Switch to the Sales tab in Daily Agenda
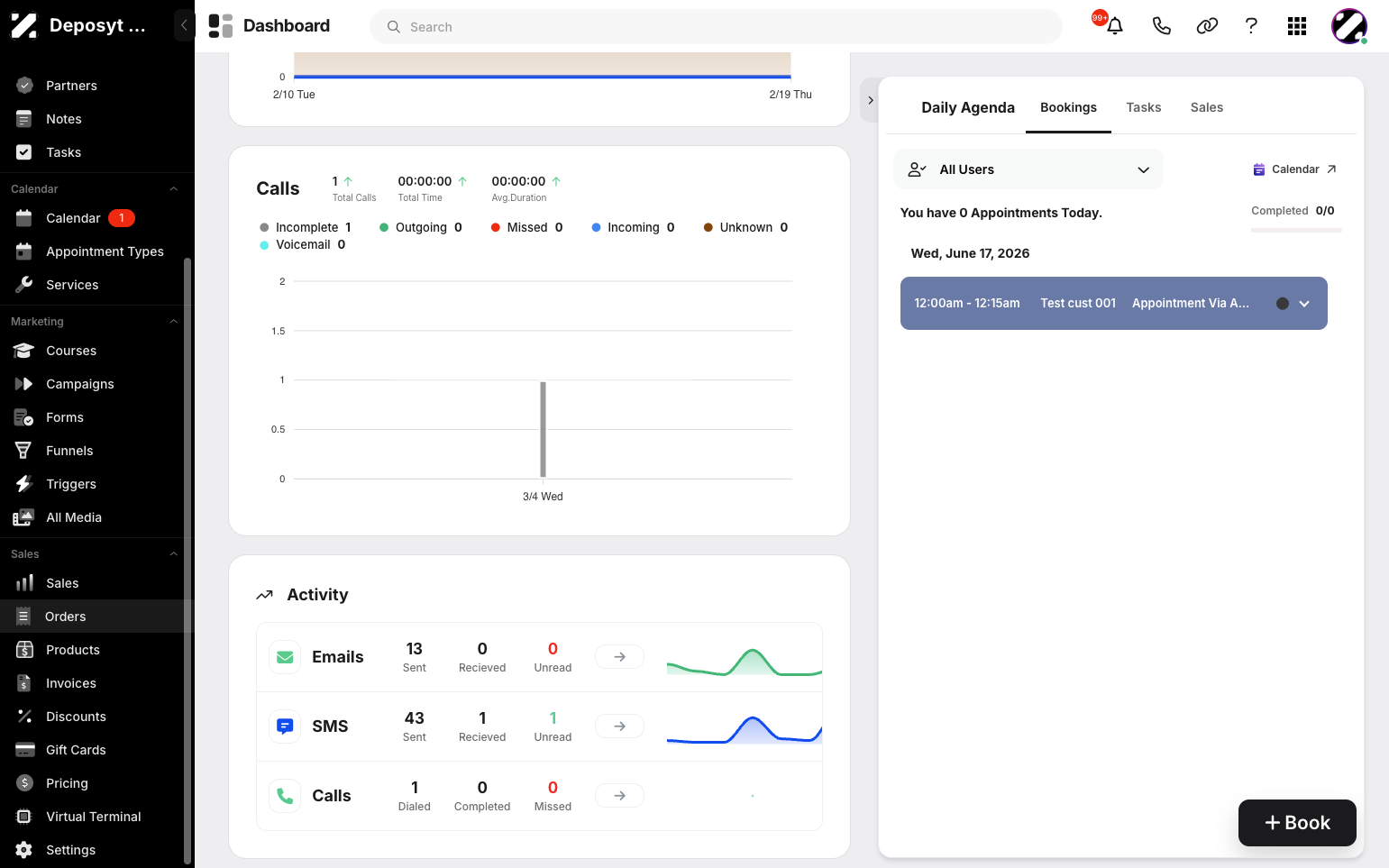 click(1207, 107)
